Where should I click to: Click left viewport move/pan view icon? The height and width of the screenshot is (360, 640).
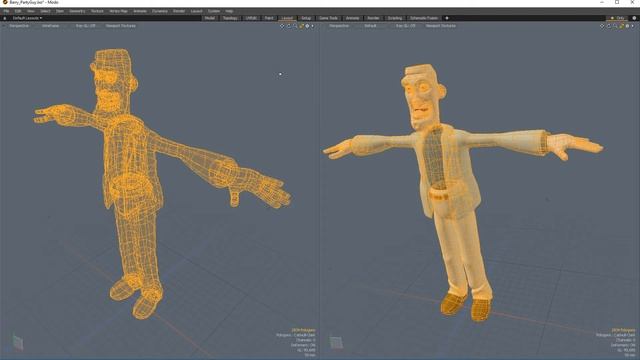[282, 26]
